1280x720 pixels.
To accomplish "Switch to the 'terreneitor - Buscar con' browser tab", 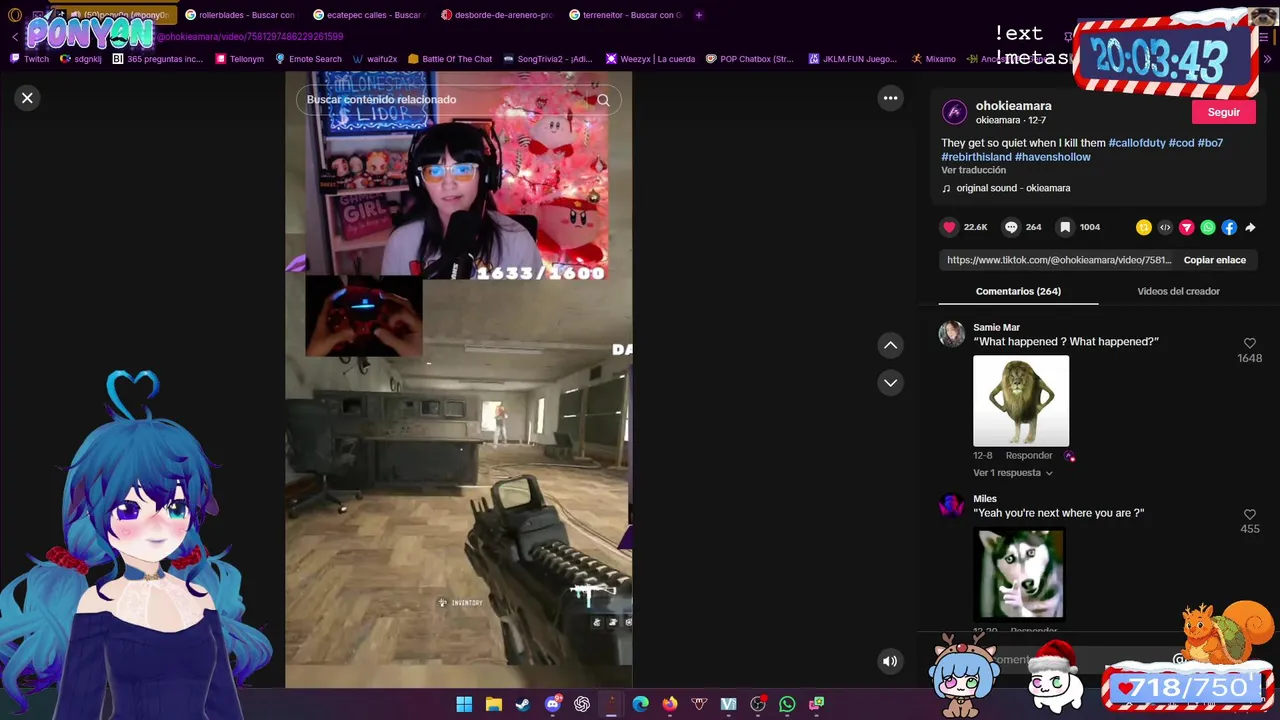I will click(x=624, y=15).
